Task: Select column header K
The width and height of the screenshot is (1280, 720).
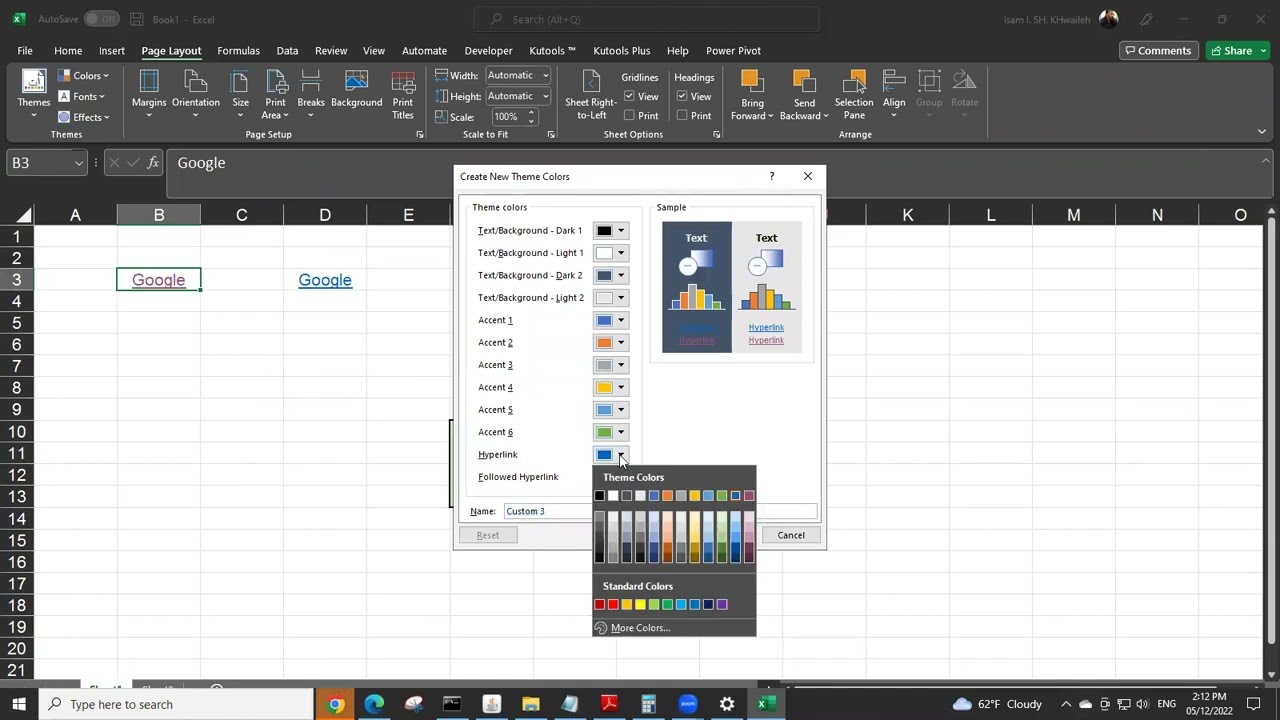Action: coord(907,215)
